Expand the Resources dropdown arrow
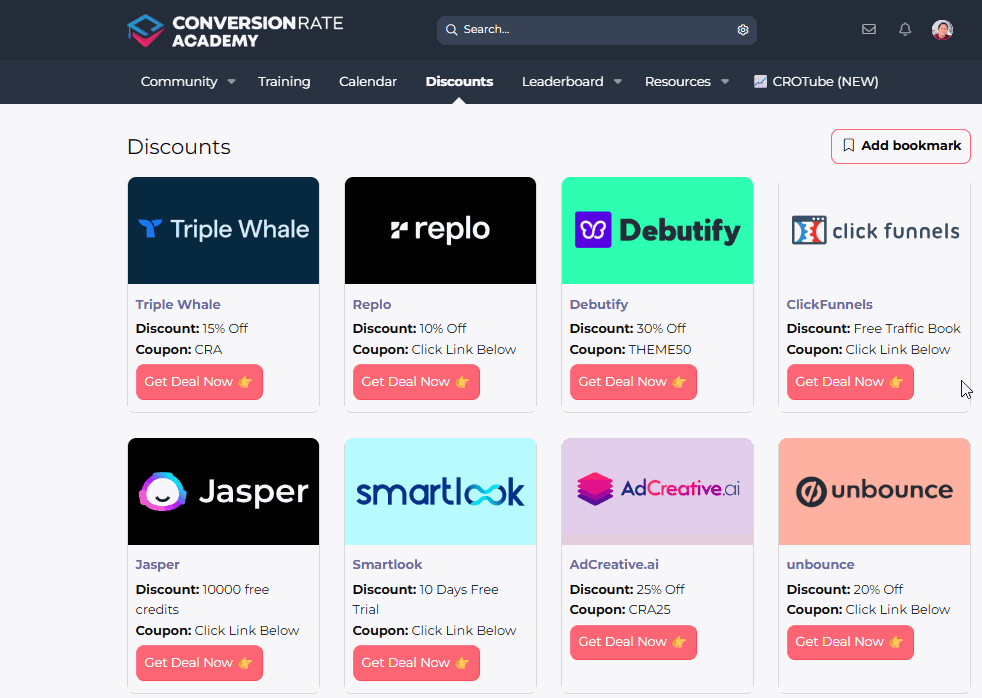The height and width of the screenshot is (698, 982). click(x=725, y=81)
